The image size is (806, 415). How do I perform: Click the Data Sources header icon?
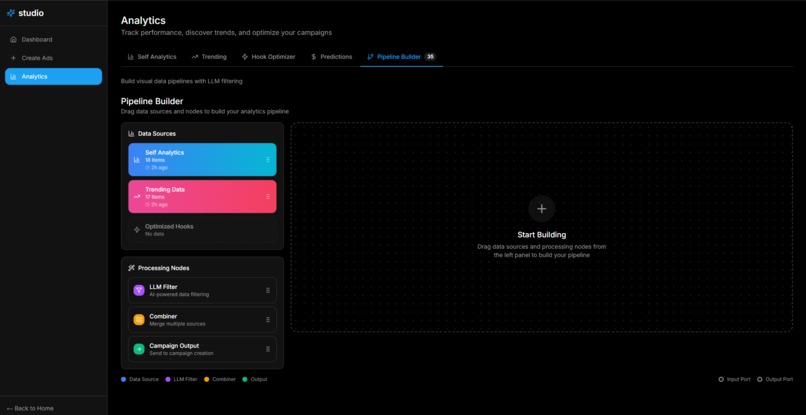[x=131, y=134]
